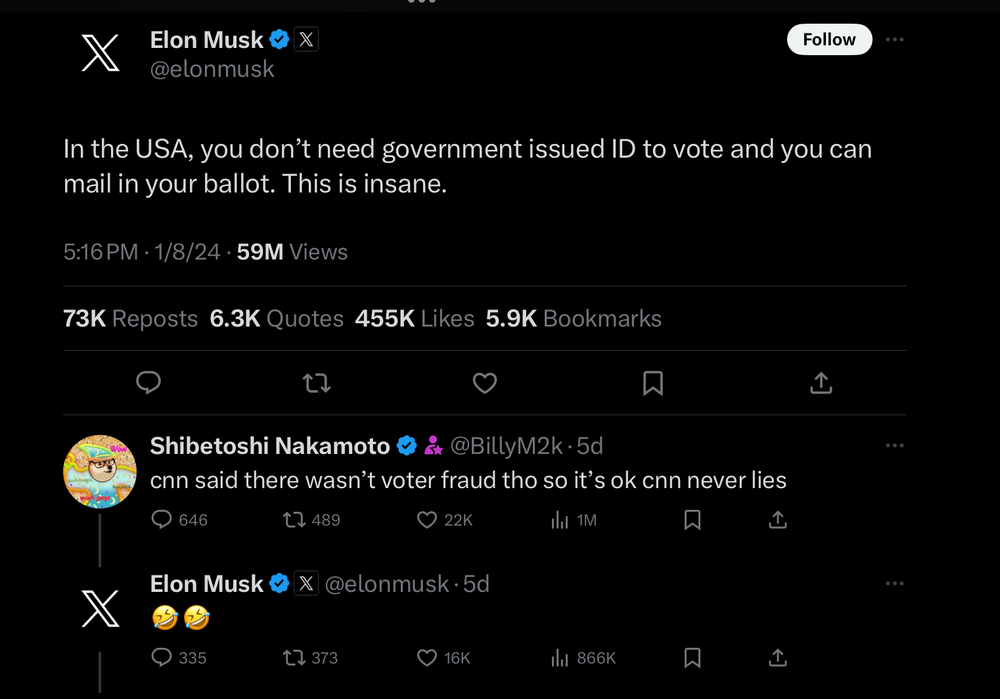Bookmark the main Elon Musk tweet
1000x699 pixels.
tap(653, 383)
